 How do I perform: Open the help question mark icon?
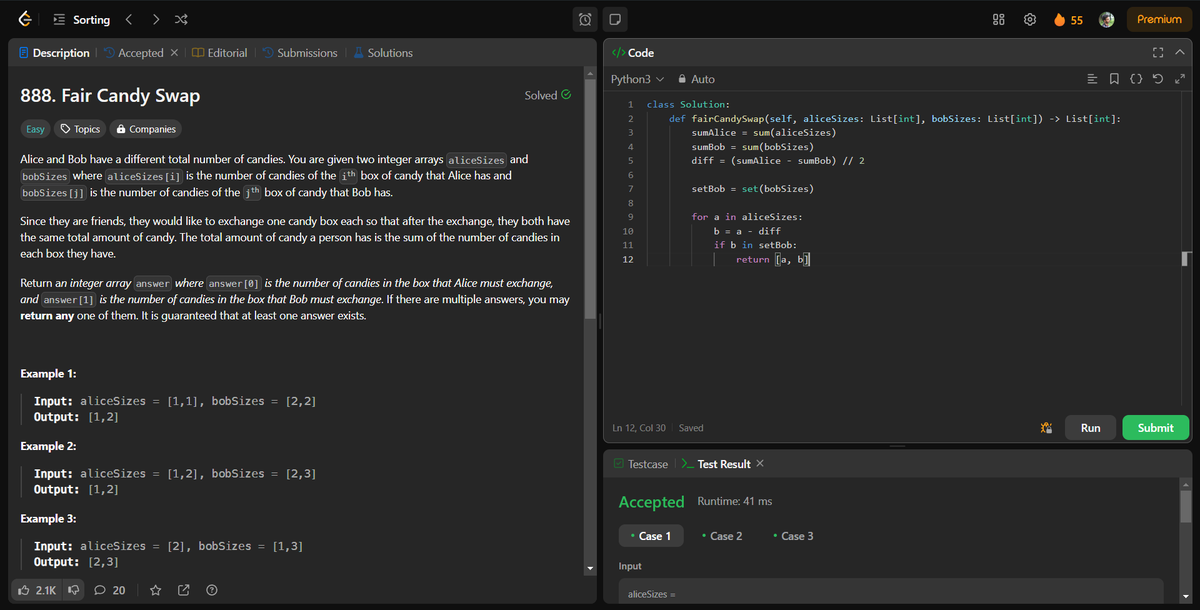(x=212, y=590)
